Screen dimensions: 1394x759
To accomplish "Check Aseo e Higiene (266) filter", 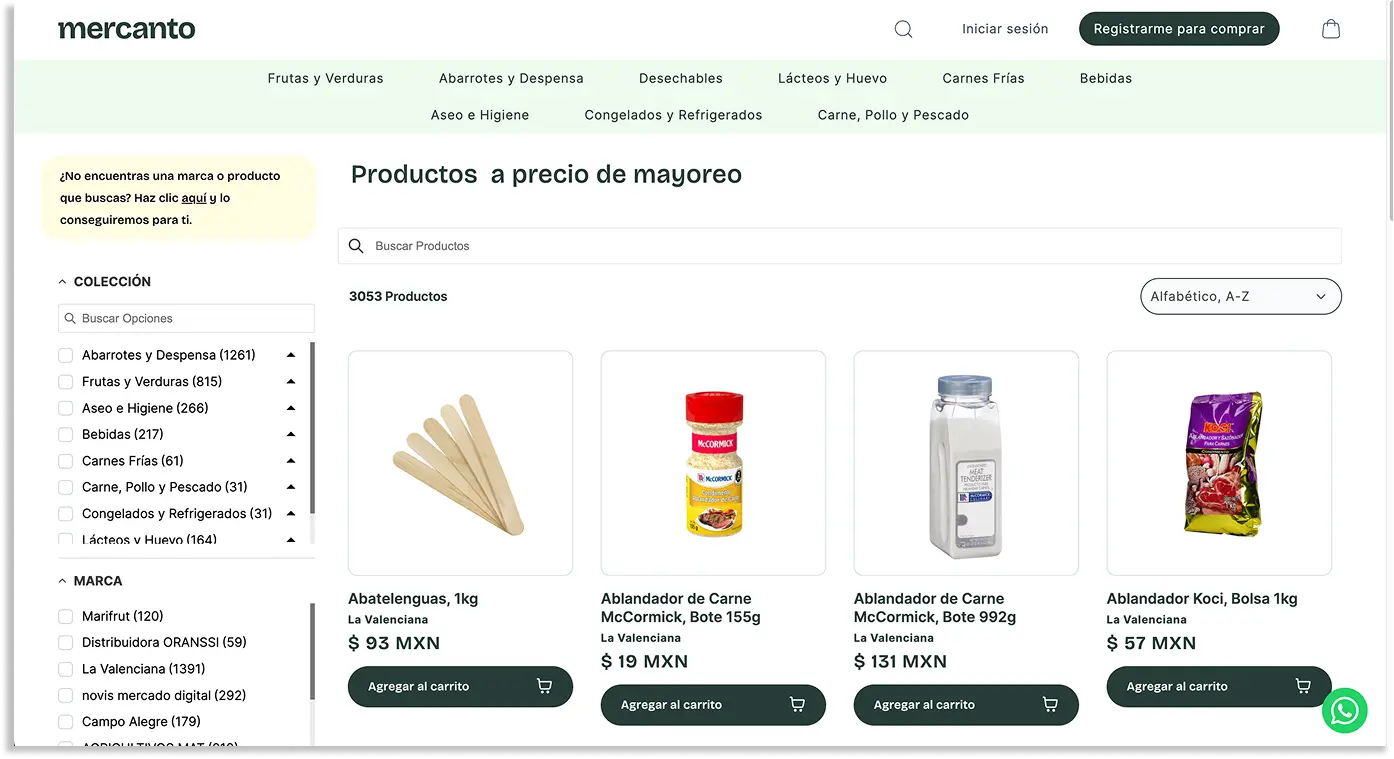I will (x=66, y=408).
